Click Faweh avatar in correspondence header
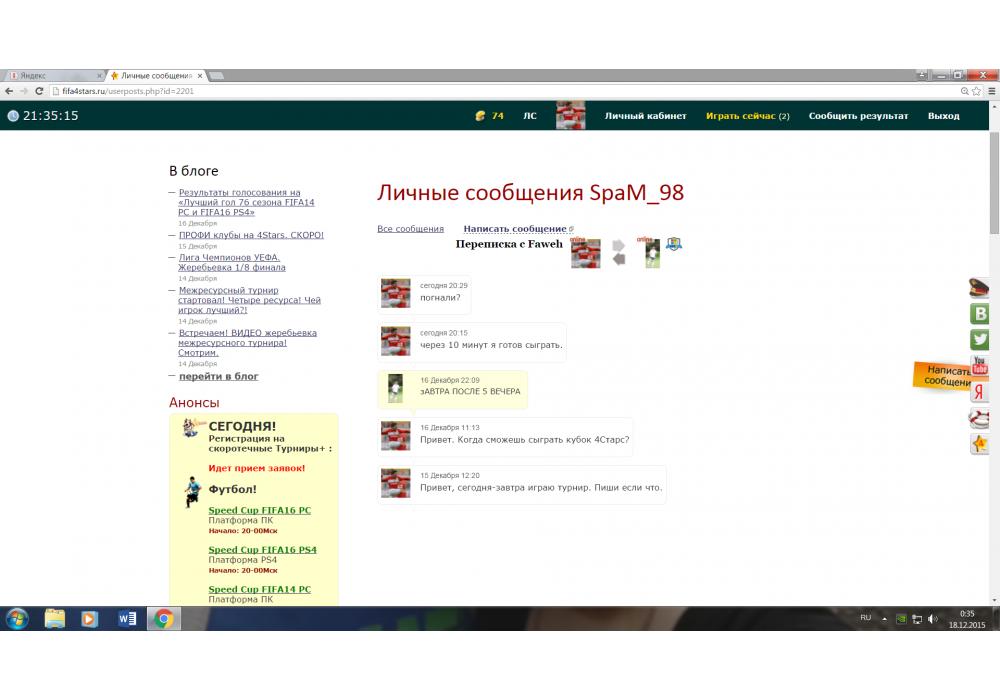The height and width of the screenshot is (700, 1000). [x=652, y=253]
